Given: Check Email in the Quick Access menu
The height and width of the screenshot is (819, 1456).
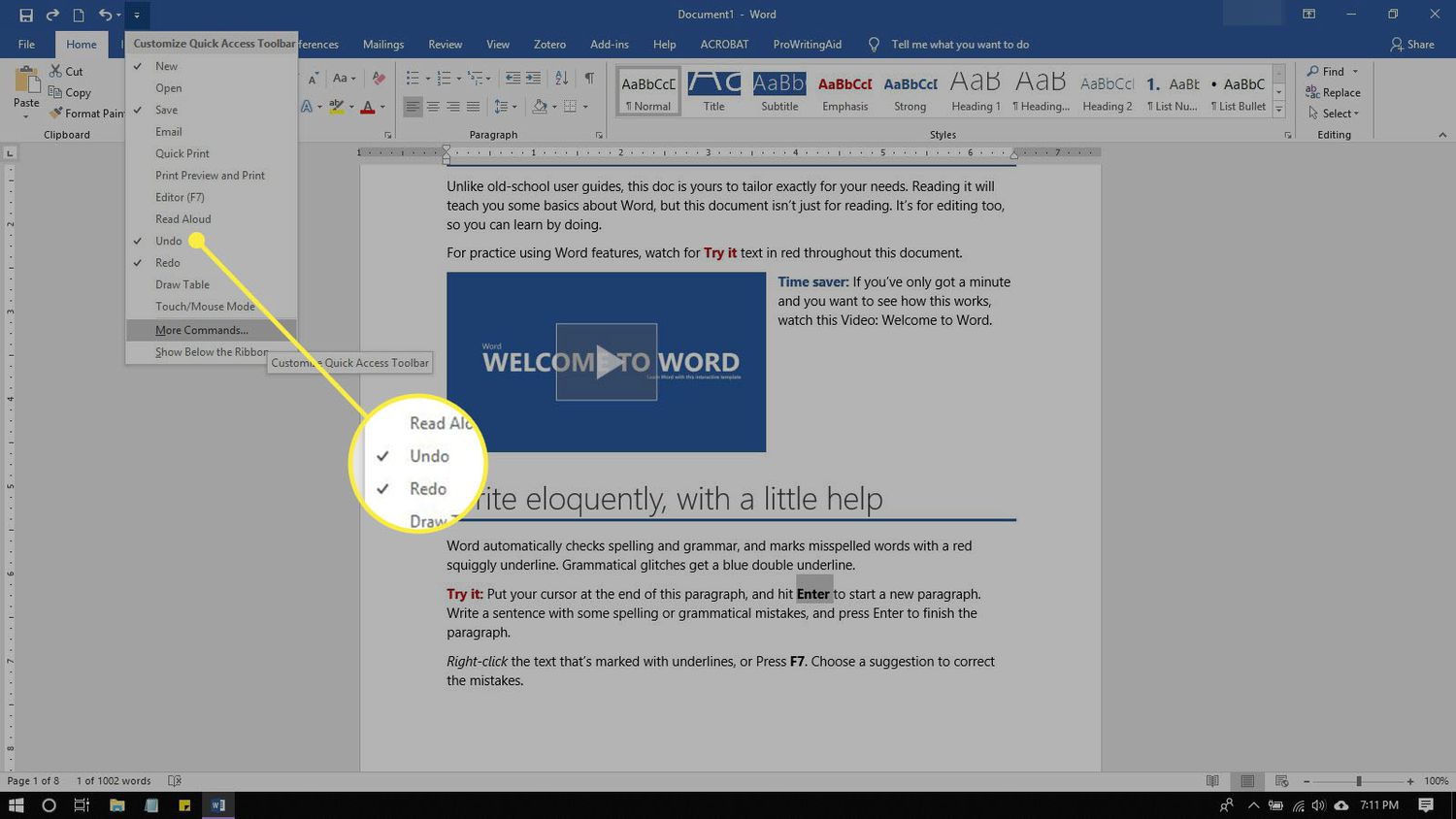Looking at the screenshot, I should coord(211,132).
